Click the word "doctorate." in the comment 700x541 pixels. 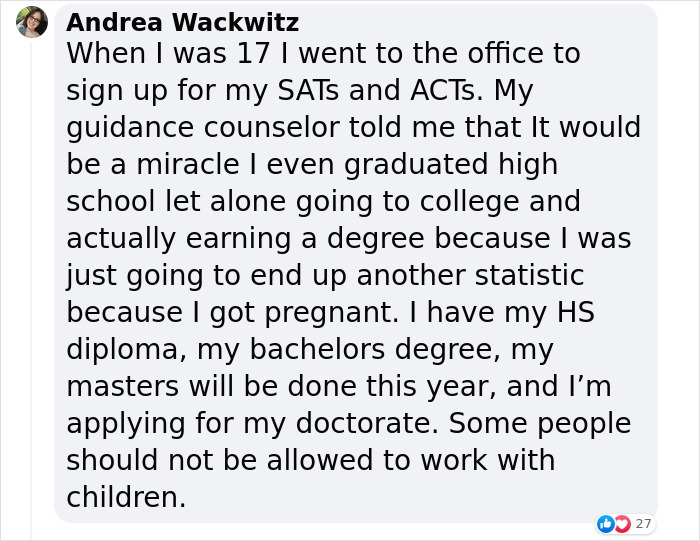pyautogui.click(x=367, y=423)
